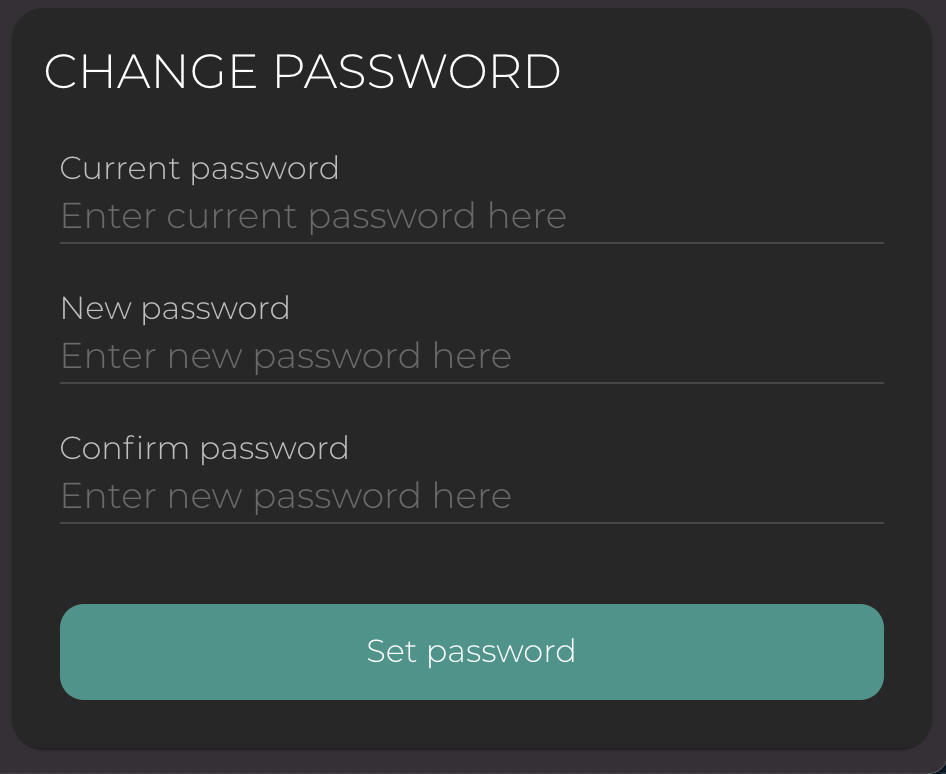Viewport: 946px width, 774px height.
Task: Click placeholder text under New password label
Action: click(x=286, y=356)
